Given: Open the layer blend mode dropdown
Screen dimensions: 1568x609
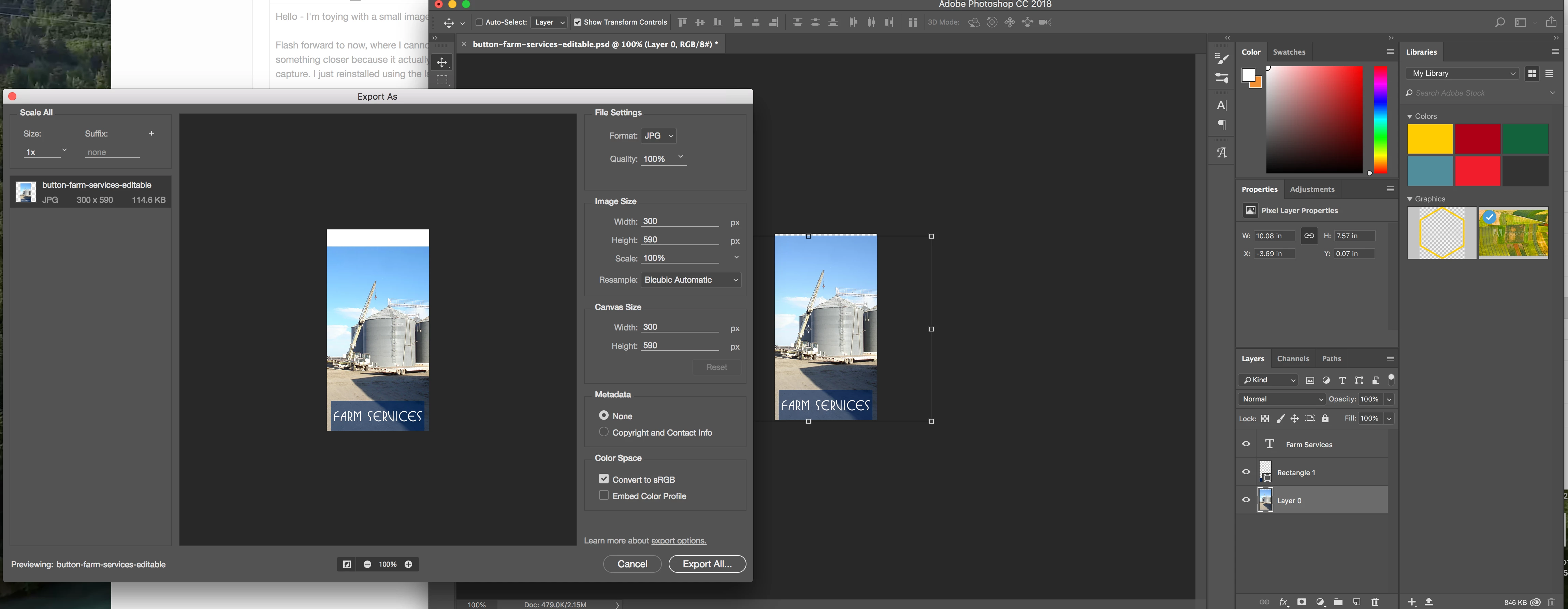Looking at the screenshot, I should tap(1282, 399).
